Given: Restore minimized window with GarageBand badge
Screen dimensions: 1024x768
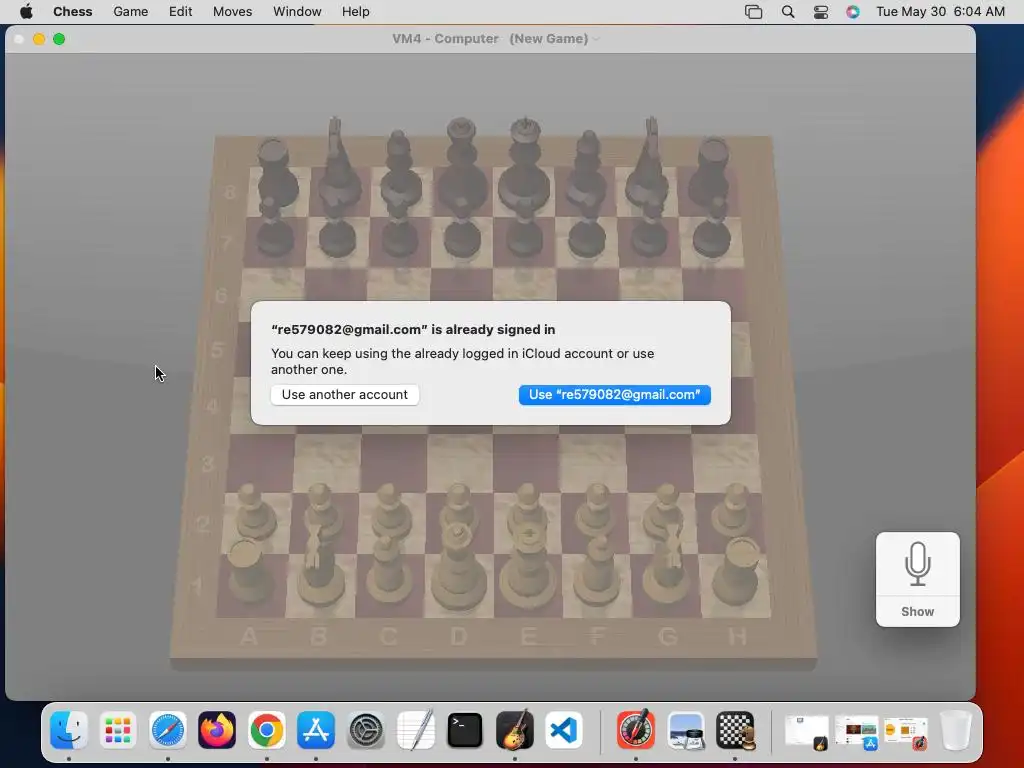Looking at the screenshot, I should coord(807,731).
